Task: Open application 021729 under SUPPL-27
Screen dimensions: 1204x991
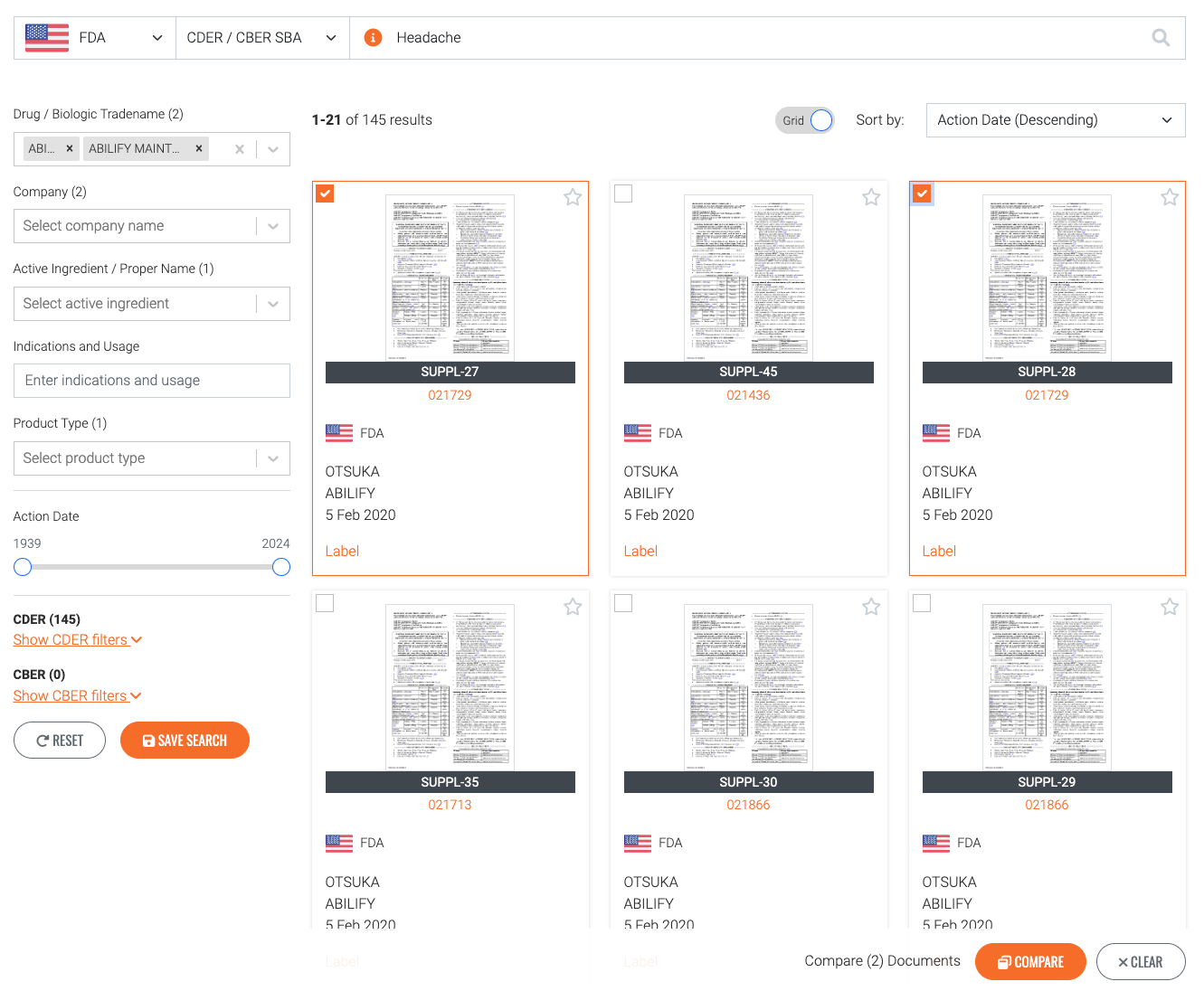Action: pyautogui.click(x=450, y=395)
